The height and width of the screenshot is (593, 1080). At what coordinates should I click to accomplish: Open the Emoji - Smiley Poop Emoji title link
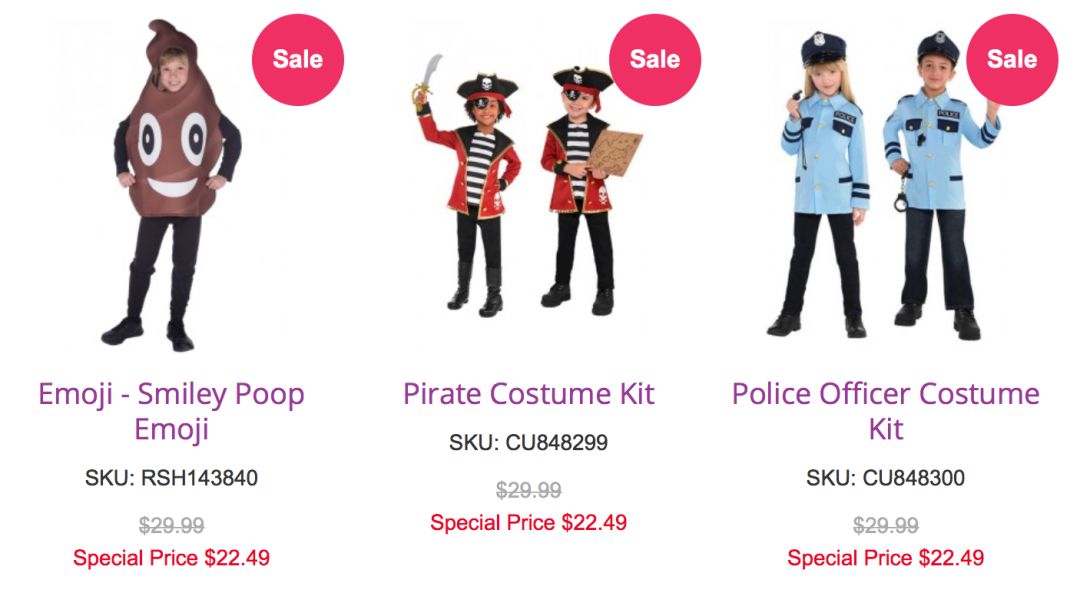point(171,411)
